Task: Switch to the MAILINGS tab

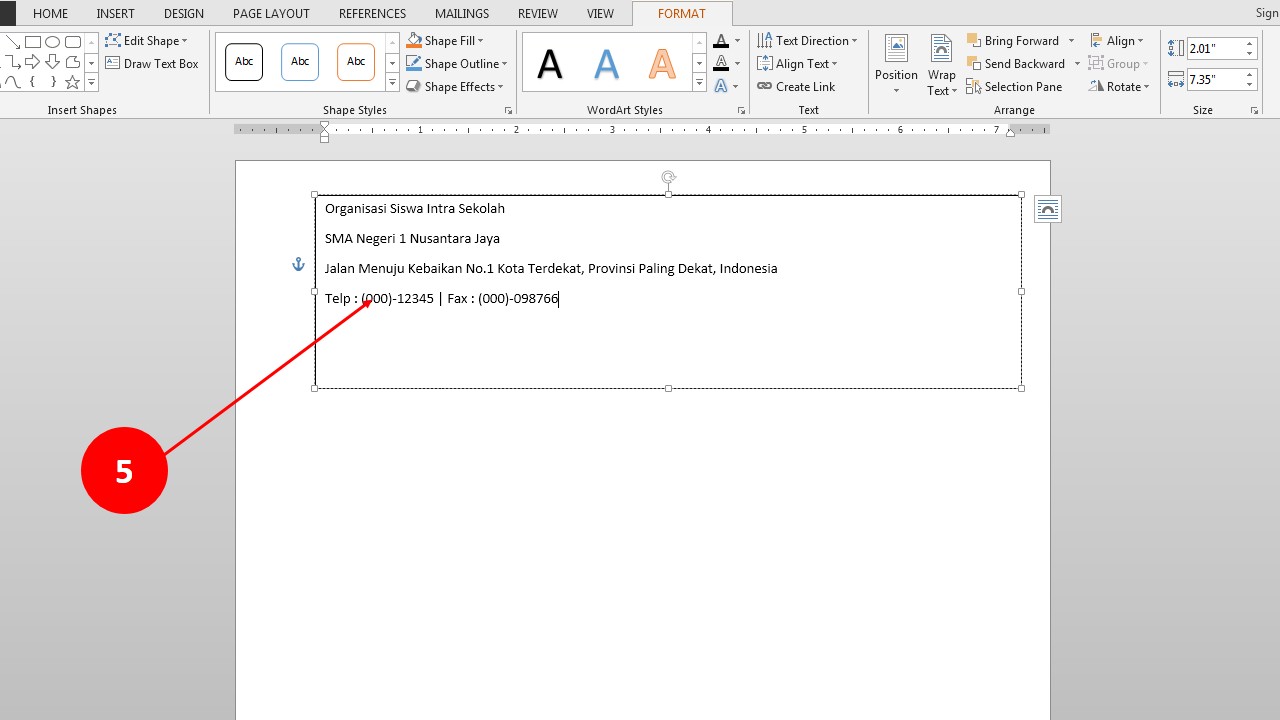Action: click(x=461, y=13)
